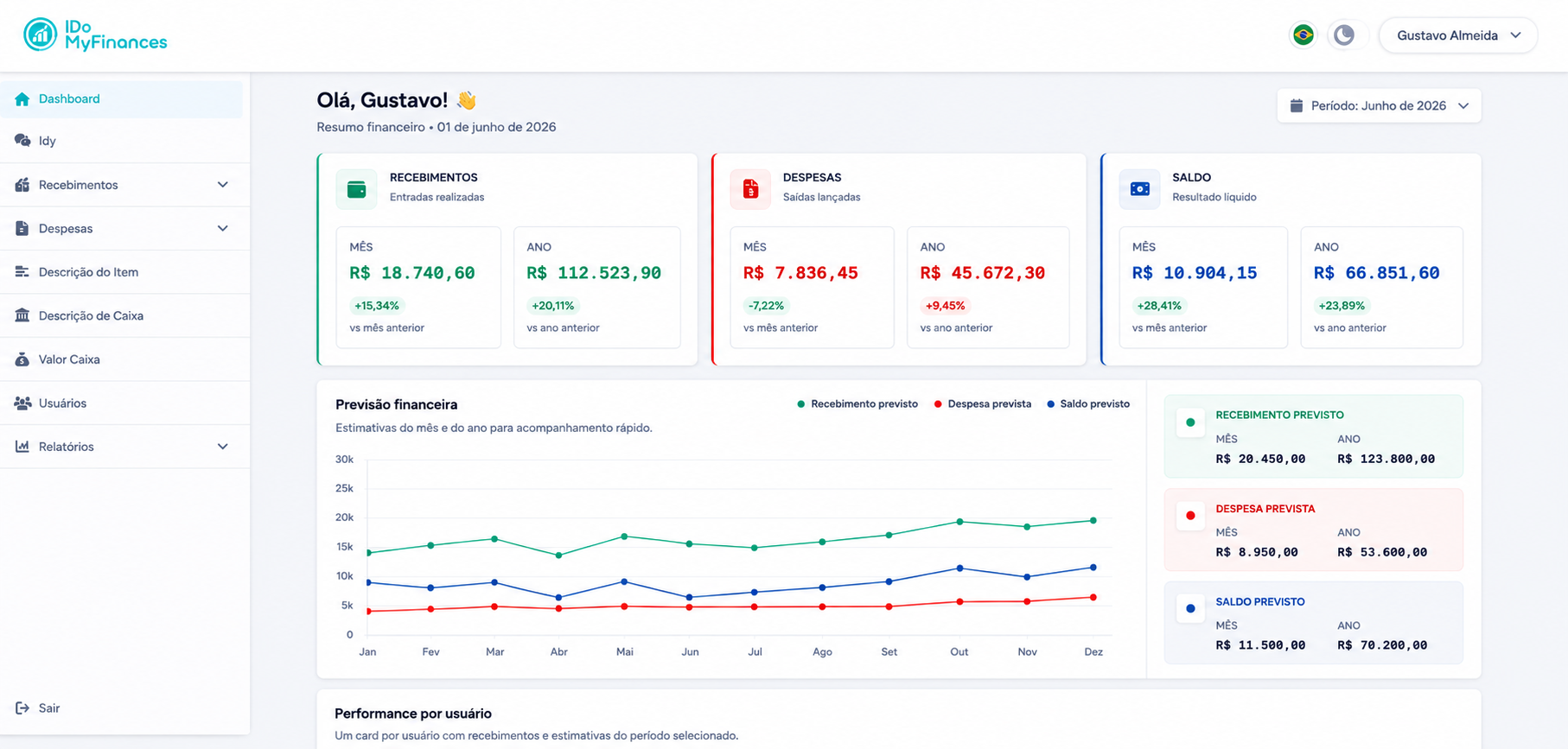Screen dimensions: 1568x749
Task: Click the Dez point on the green chart line
Action: (x=1093, y=520)
